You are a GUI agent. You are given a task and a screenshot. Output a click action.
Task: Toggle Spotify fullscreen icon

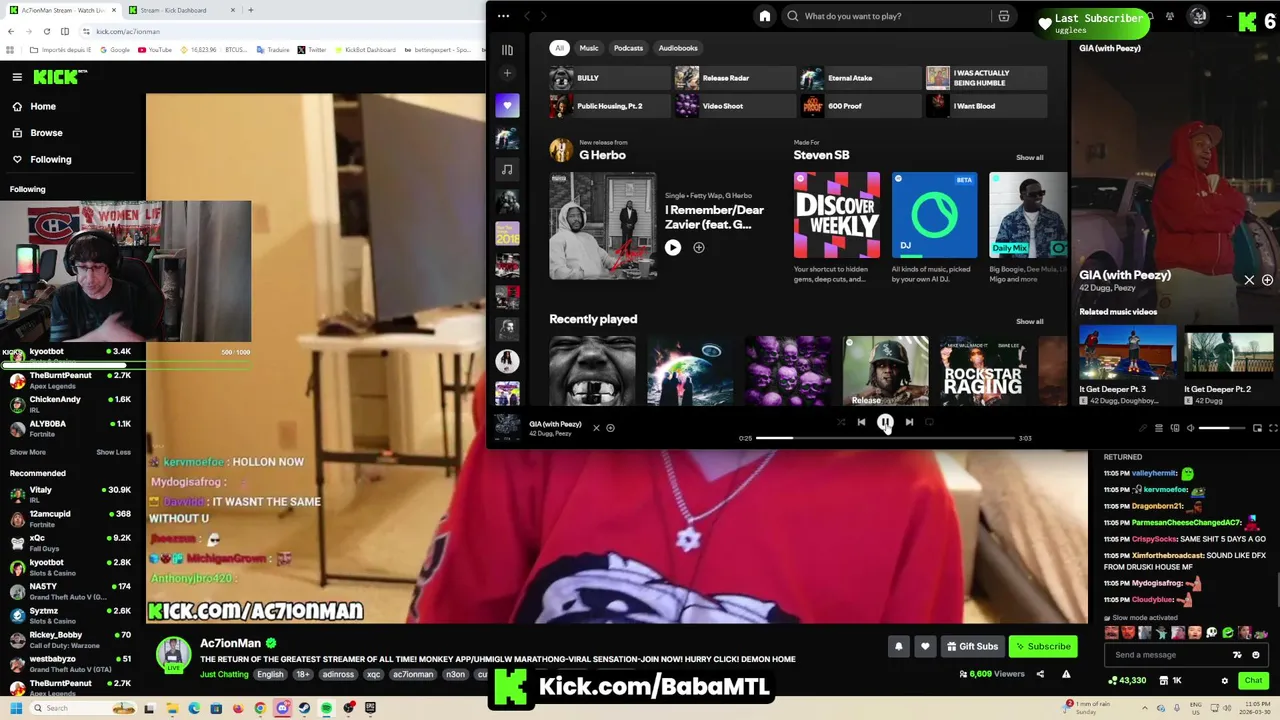click(x=1273, y=428)
